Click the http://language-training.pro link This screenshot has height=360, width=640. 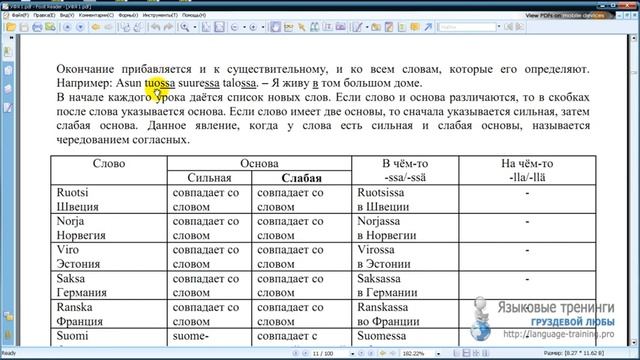558,334
